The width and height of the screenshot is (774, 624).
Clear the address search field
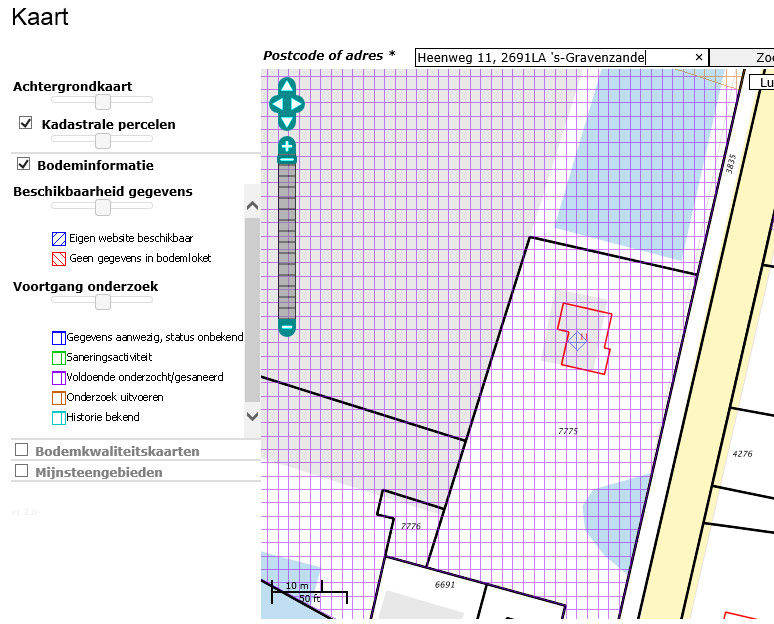point(699,57)
